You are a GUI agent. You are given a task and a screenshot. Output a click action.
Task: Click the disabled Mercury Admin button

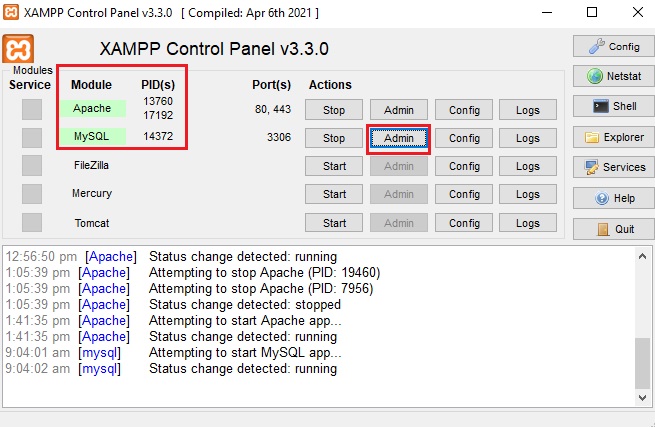click(399, 194)
